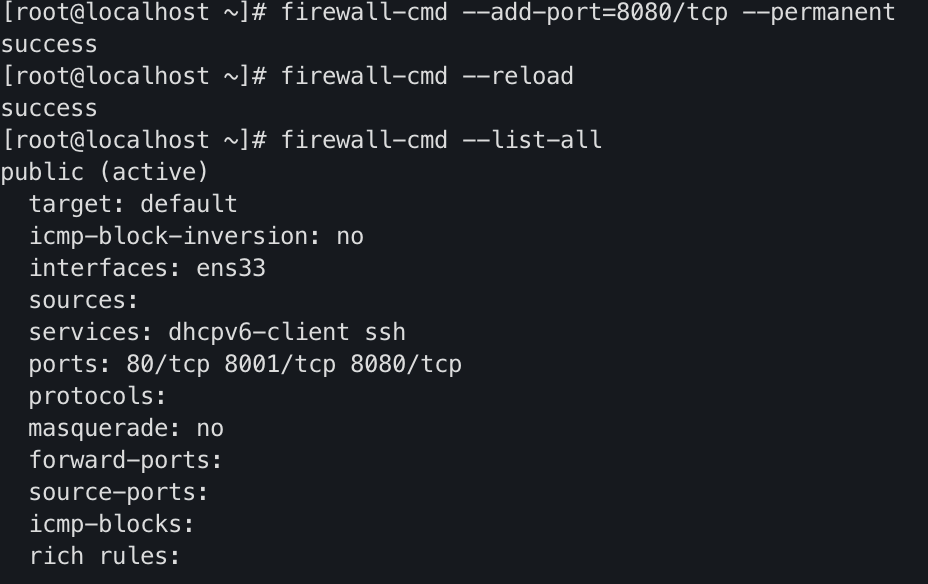Click the 8080/tcp entry in ports list
Screen dimensions: 928x584
[x=406, y=364]
